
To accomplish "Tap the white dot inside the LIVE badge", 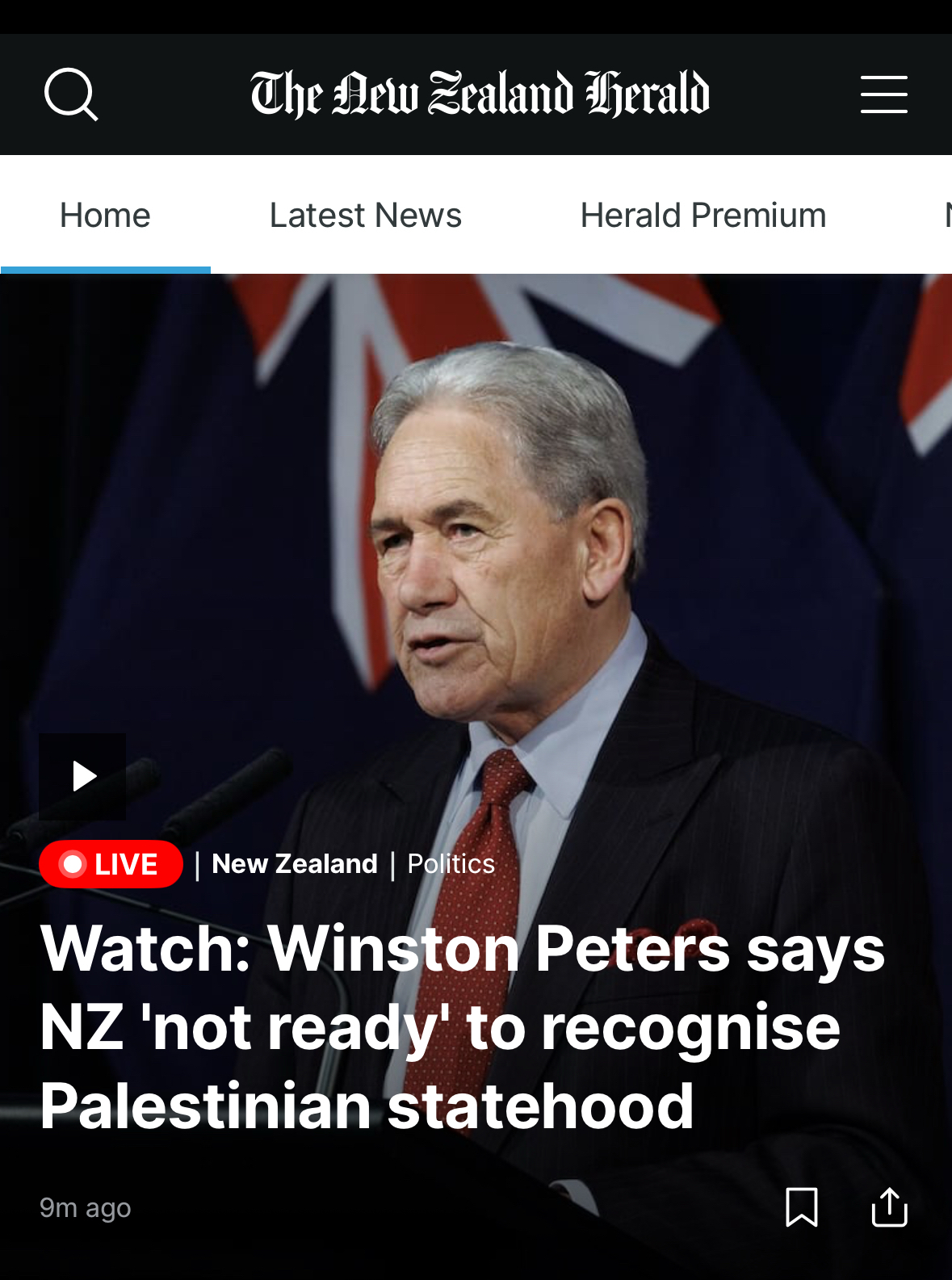I will pyautogui.click(x=73, y=864).
